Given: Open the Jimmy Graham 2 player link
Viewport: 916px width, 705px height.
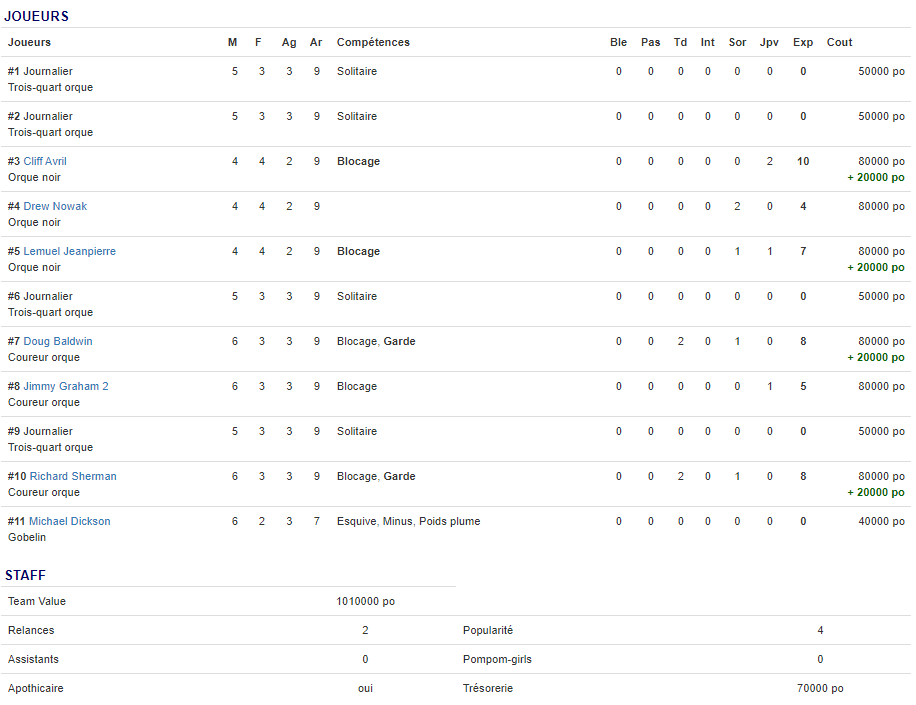Looking at the screenshot, I should click(66, 386).
